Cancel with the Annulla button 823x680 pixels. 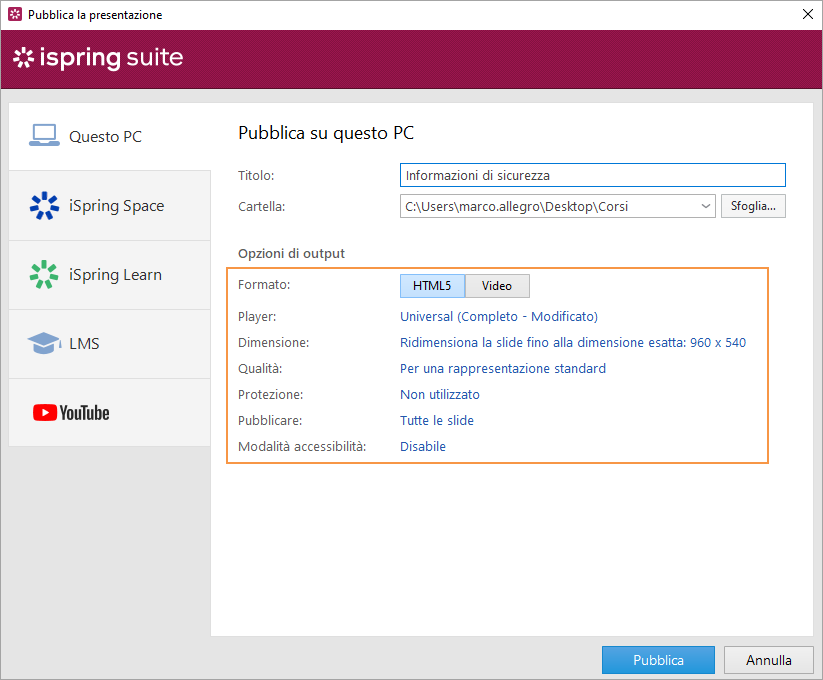[x=768, y=660]
